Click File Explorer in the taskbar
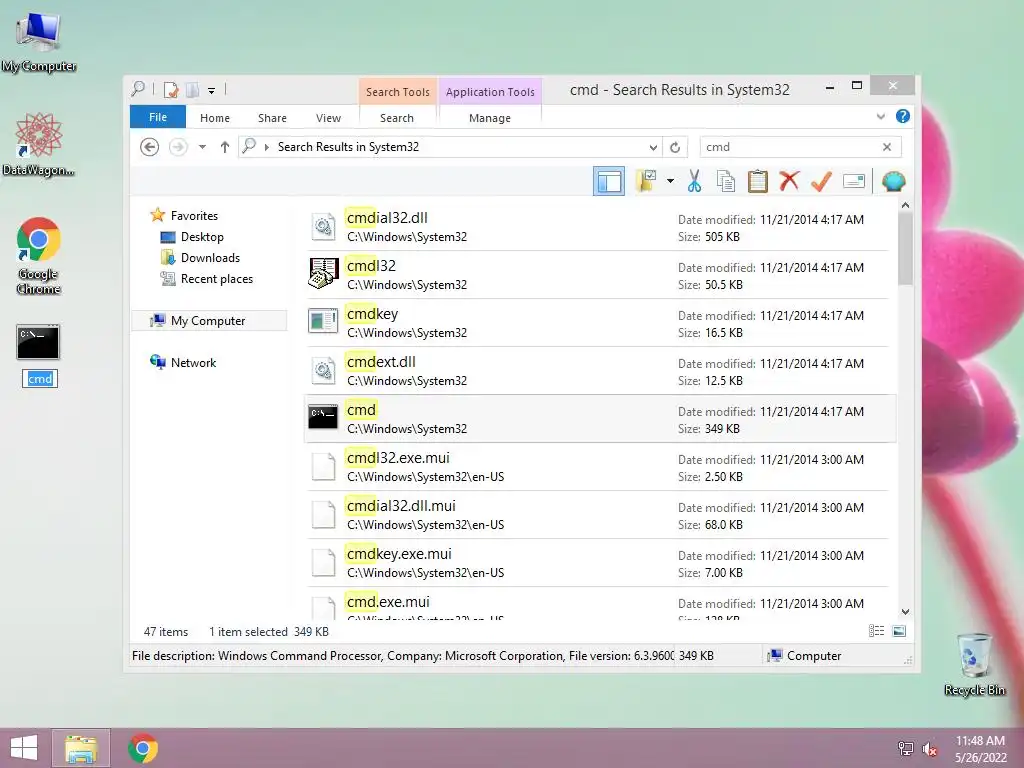This screenshot has height=768, width=1024. (x=81, y=748)
